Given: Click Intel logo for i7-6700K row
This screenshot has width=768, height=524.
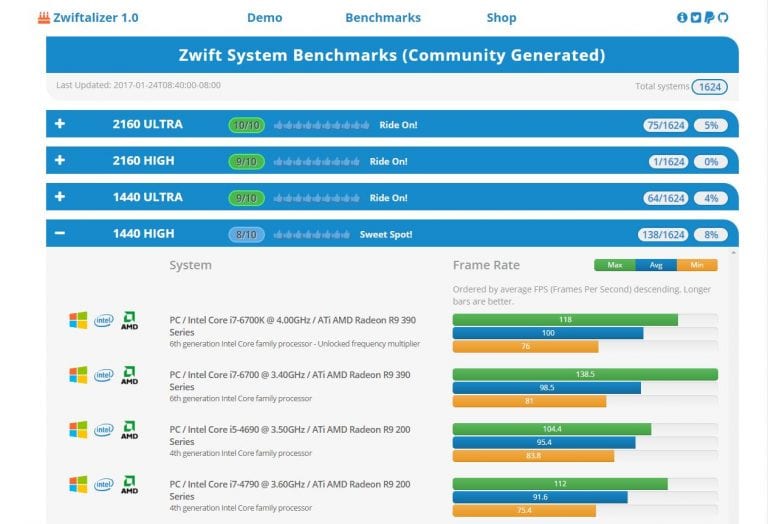Looking at the screenshot, I should pos(104,320).
